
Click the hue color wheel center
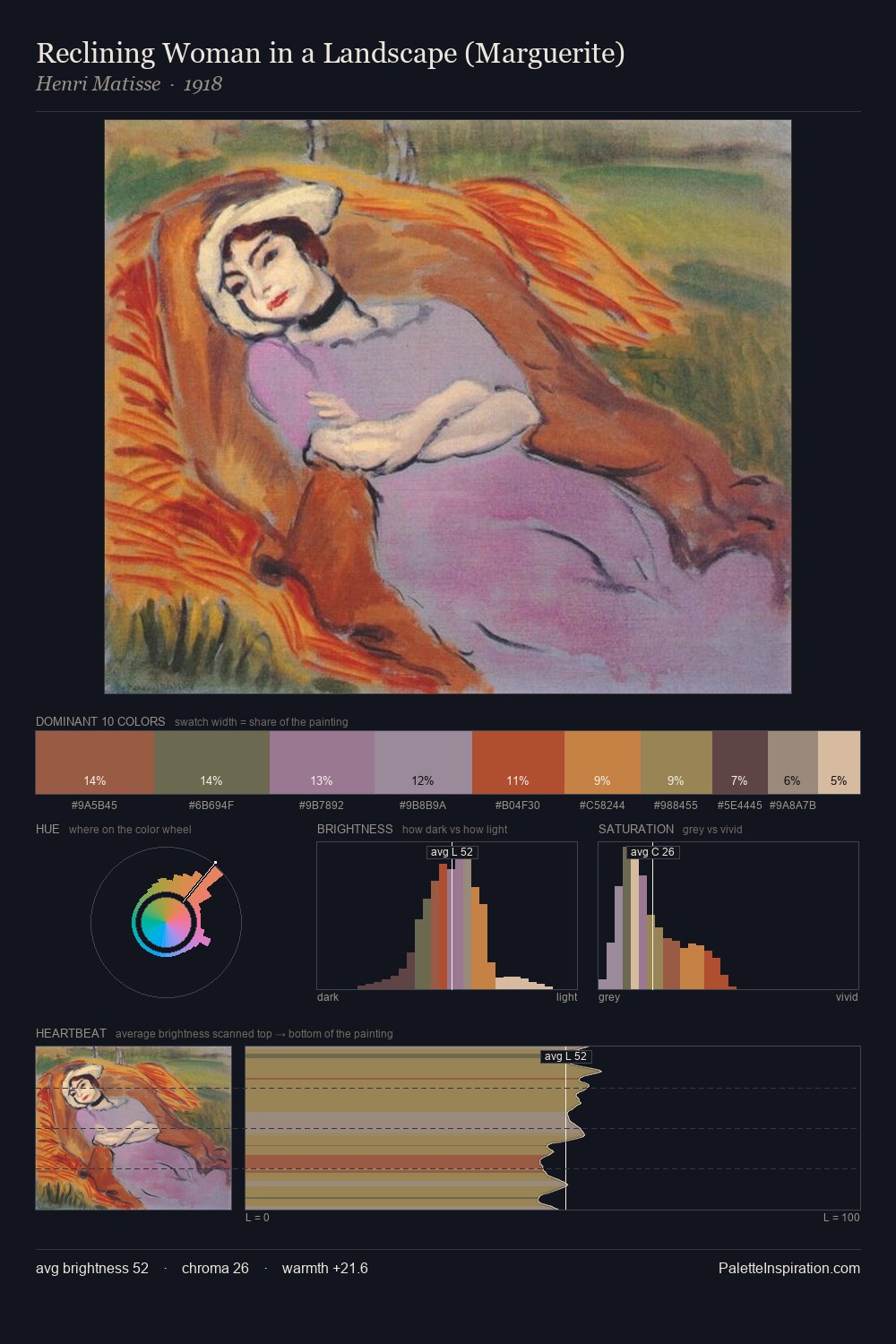[x=166, y=922]
